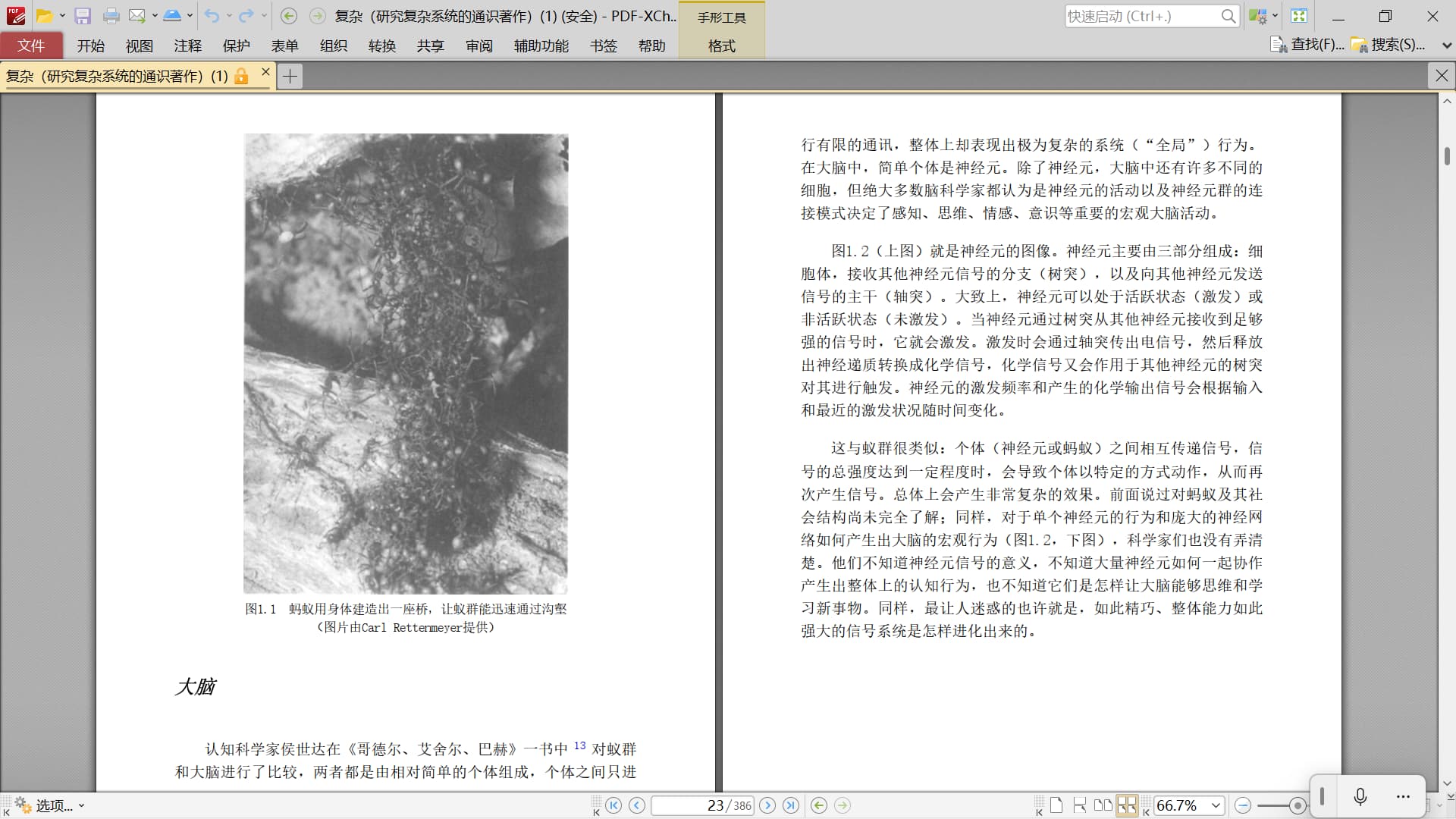Open the 书签 menu tab
The height and width of the screenshot is (819, 1456).
click(x=603, y=46)
